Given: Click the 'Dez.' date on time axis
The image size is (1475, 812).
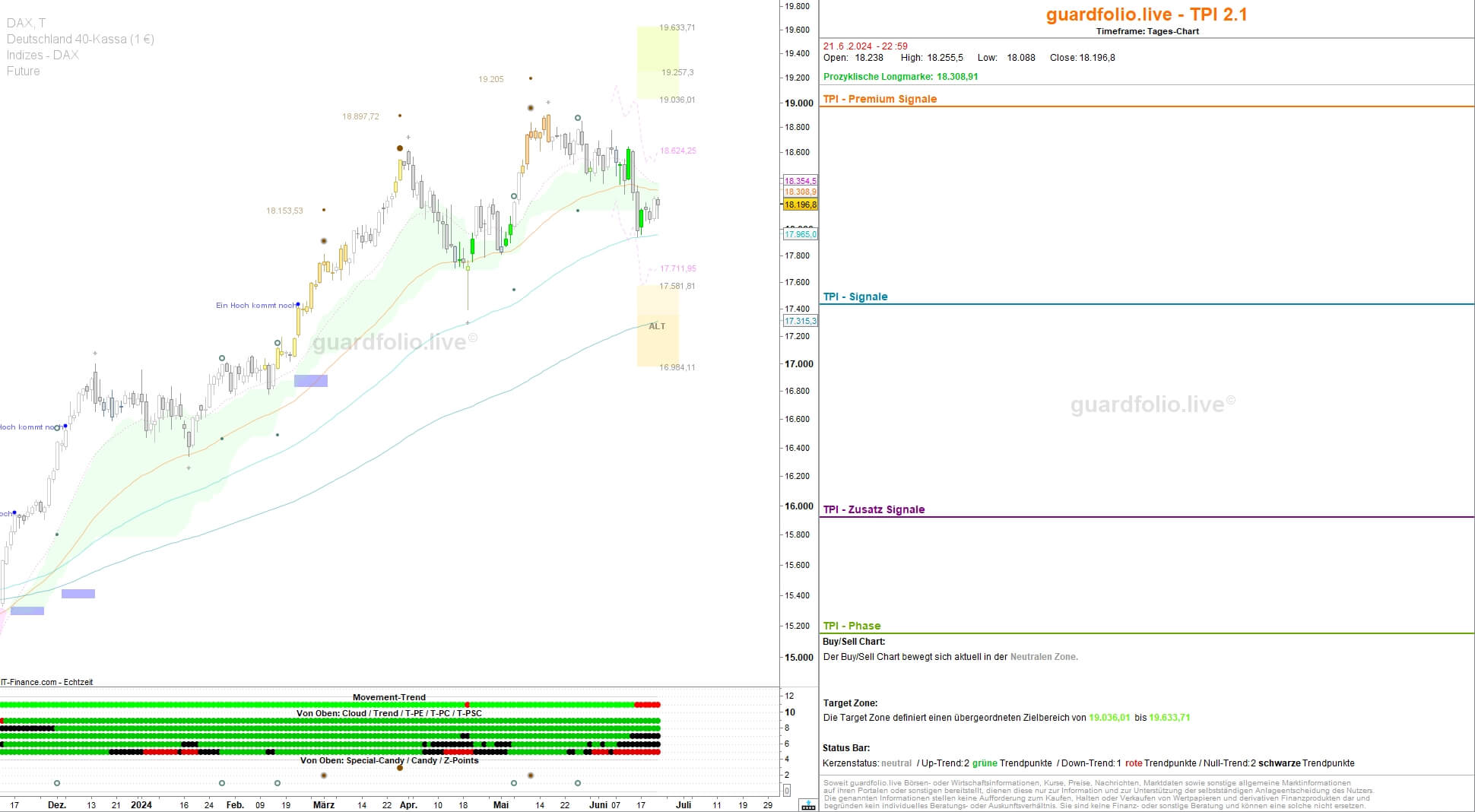Looking at the screenshot, I should coord(57,804).
